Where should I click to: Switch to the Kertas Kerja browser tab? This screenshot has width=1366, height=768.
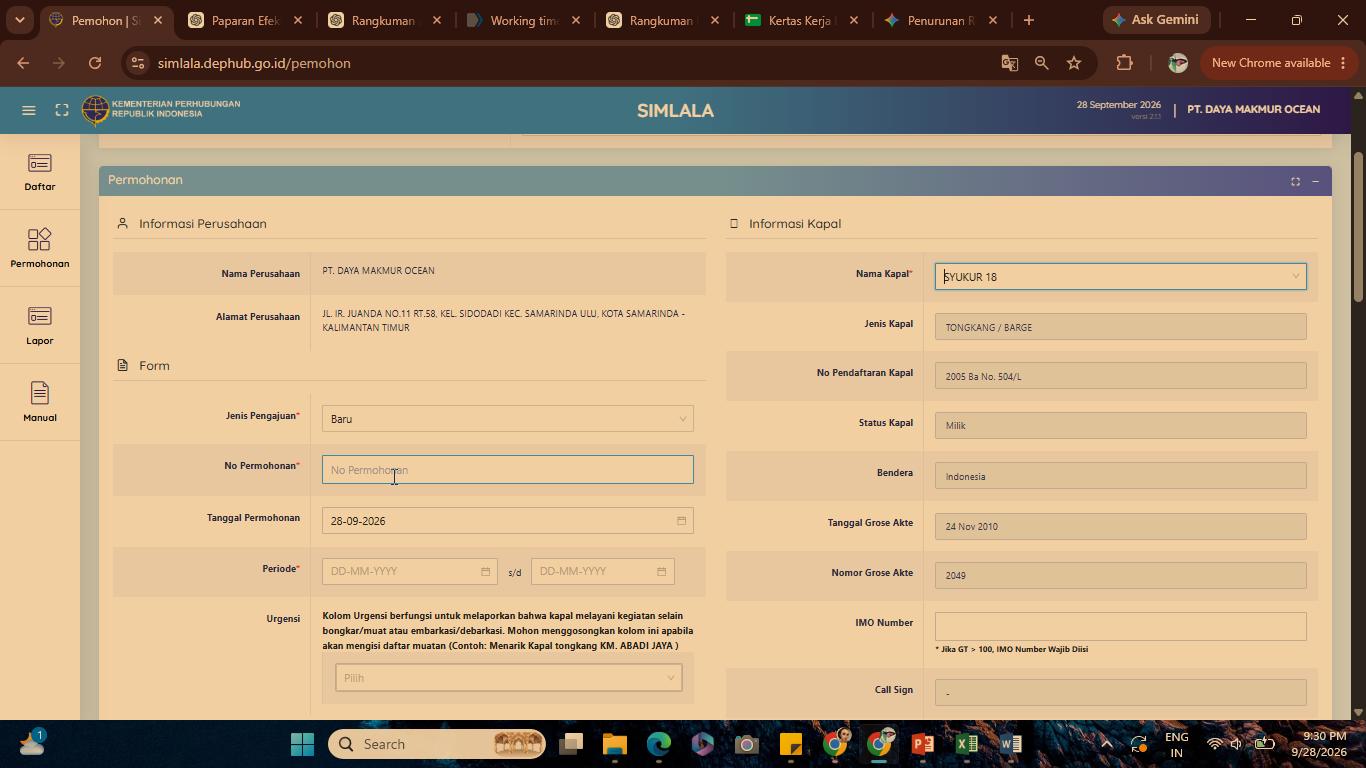click(x=802, y=20)
